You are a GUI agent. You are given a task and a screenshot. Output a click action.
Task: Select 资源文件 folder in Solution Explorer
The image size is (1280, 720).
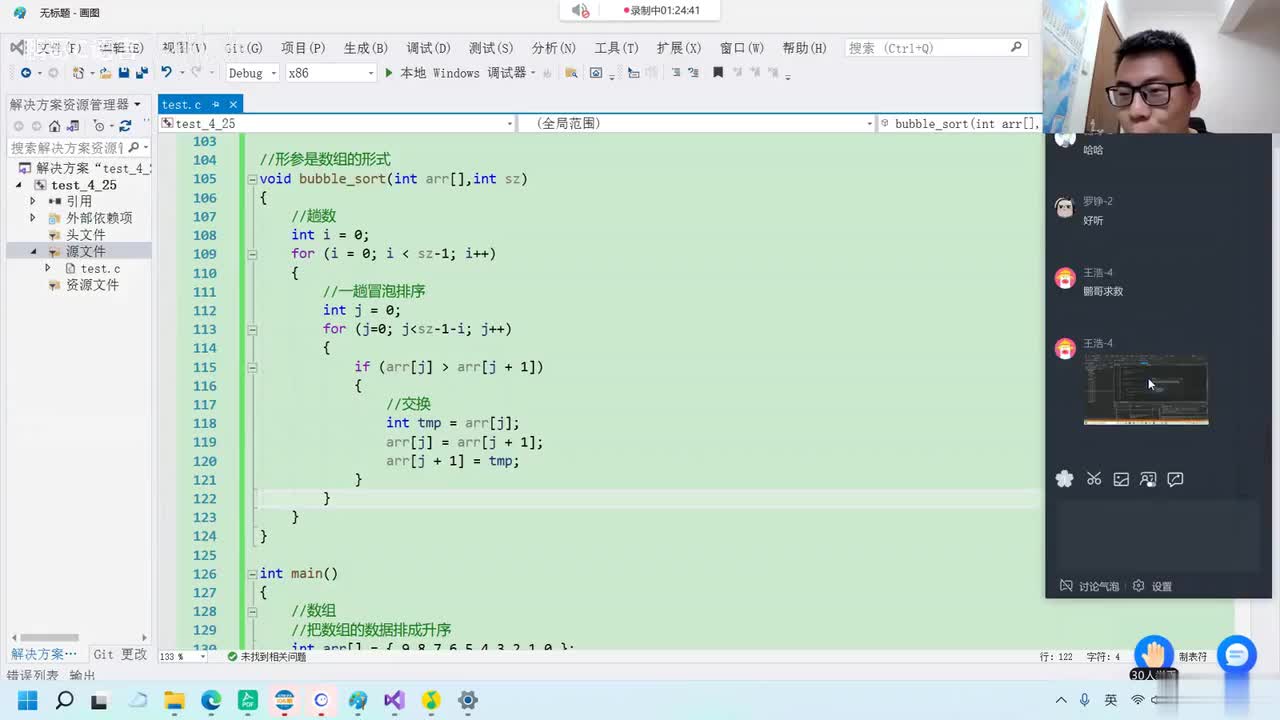click(x=92, y=285)
